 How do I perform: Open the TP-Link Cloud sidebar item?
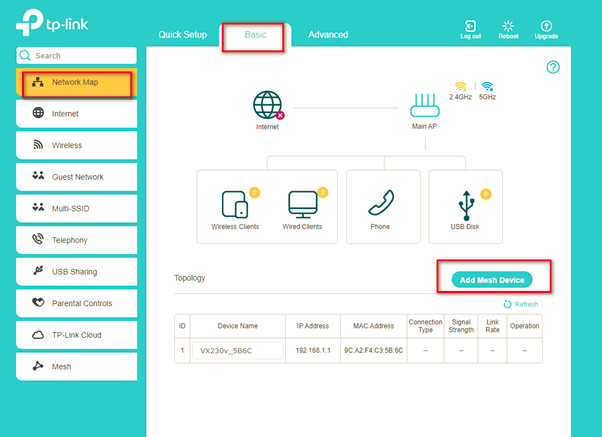(x=76, y=335)
